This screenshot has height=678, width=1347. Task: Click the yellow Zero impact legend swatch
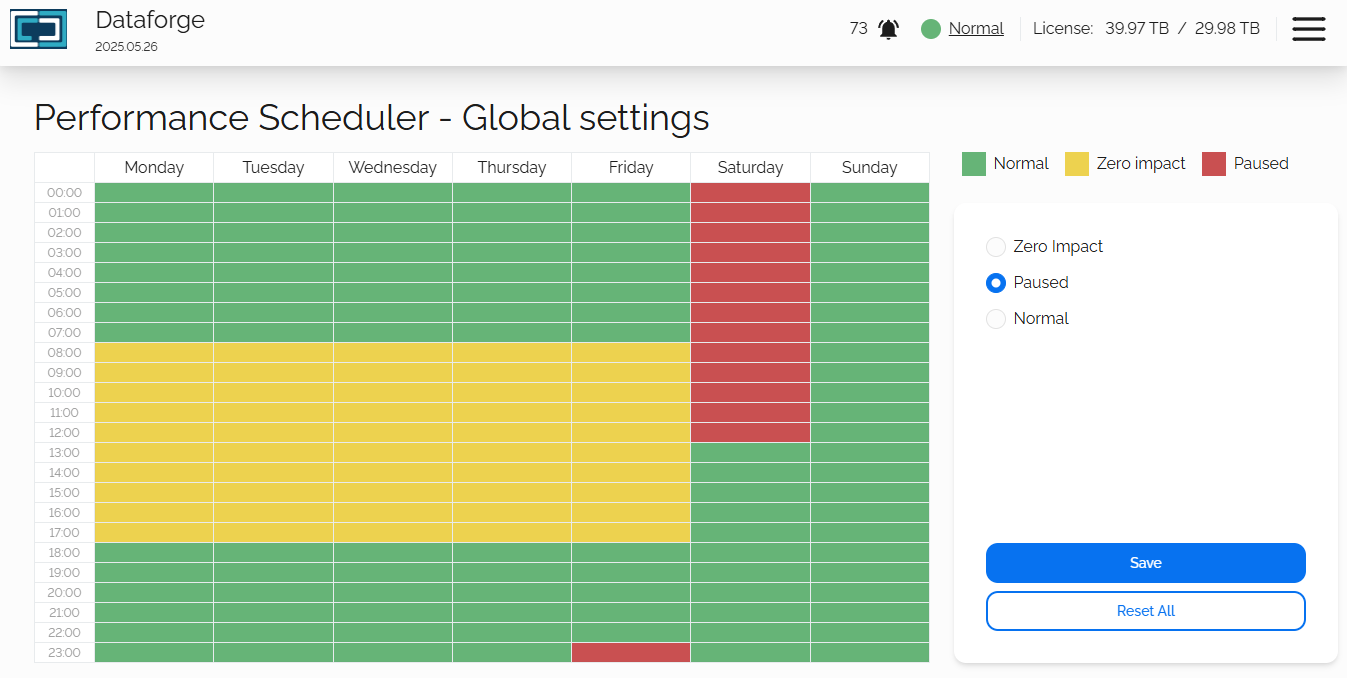click(1077, 164)
